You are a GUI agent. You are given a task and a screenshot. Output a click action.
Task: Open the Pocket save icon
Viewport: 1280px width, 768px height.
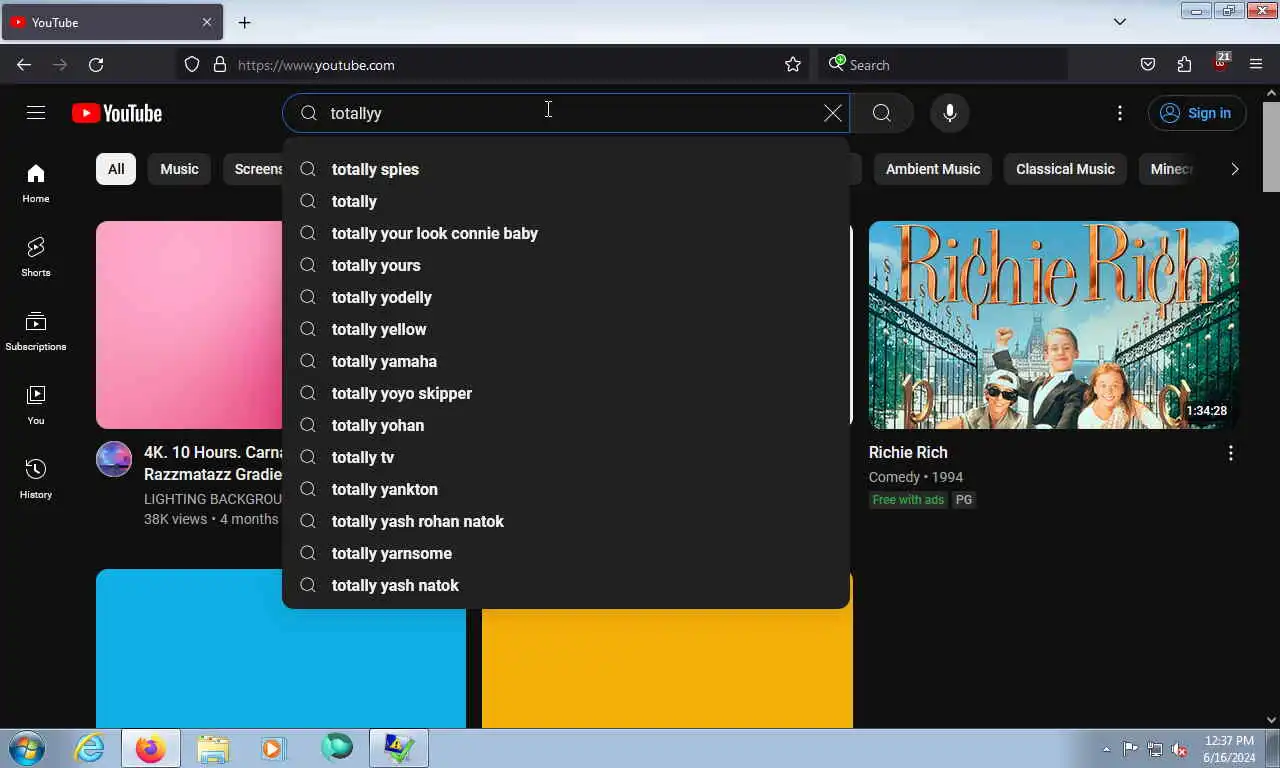[1148, 65]
